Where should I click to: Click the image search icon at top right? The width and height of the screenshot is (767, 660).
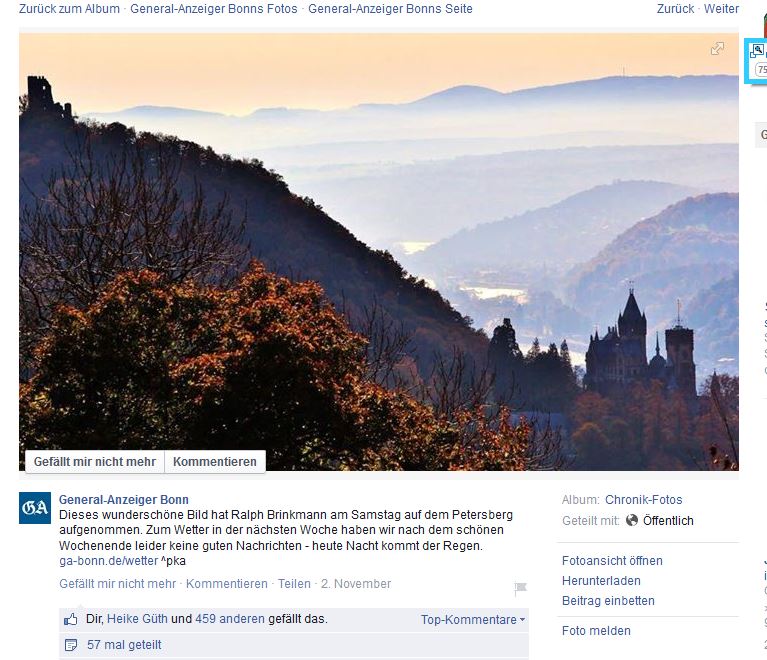pyautogui.click(x=758, y=51)
